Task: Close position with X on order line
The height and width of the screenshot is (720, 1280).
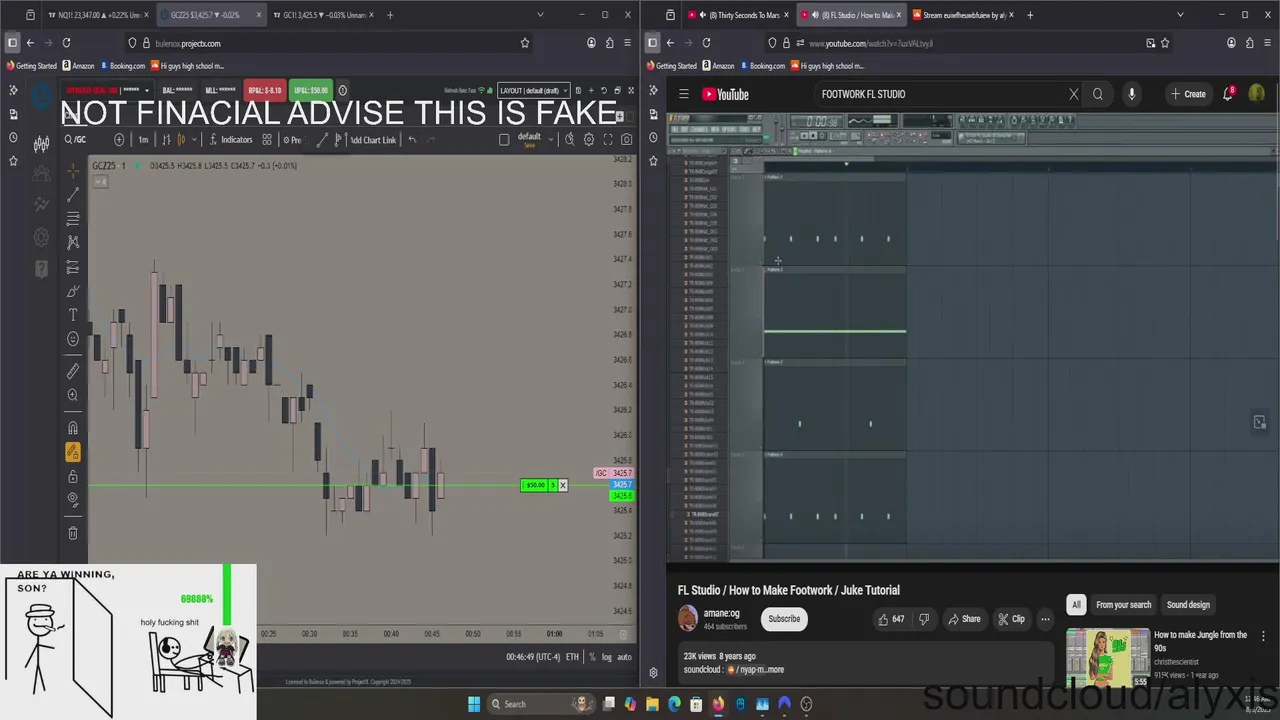Action: point(562,485)
